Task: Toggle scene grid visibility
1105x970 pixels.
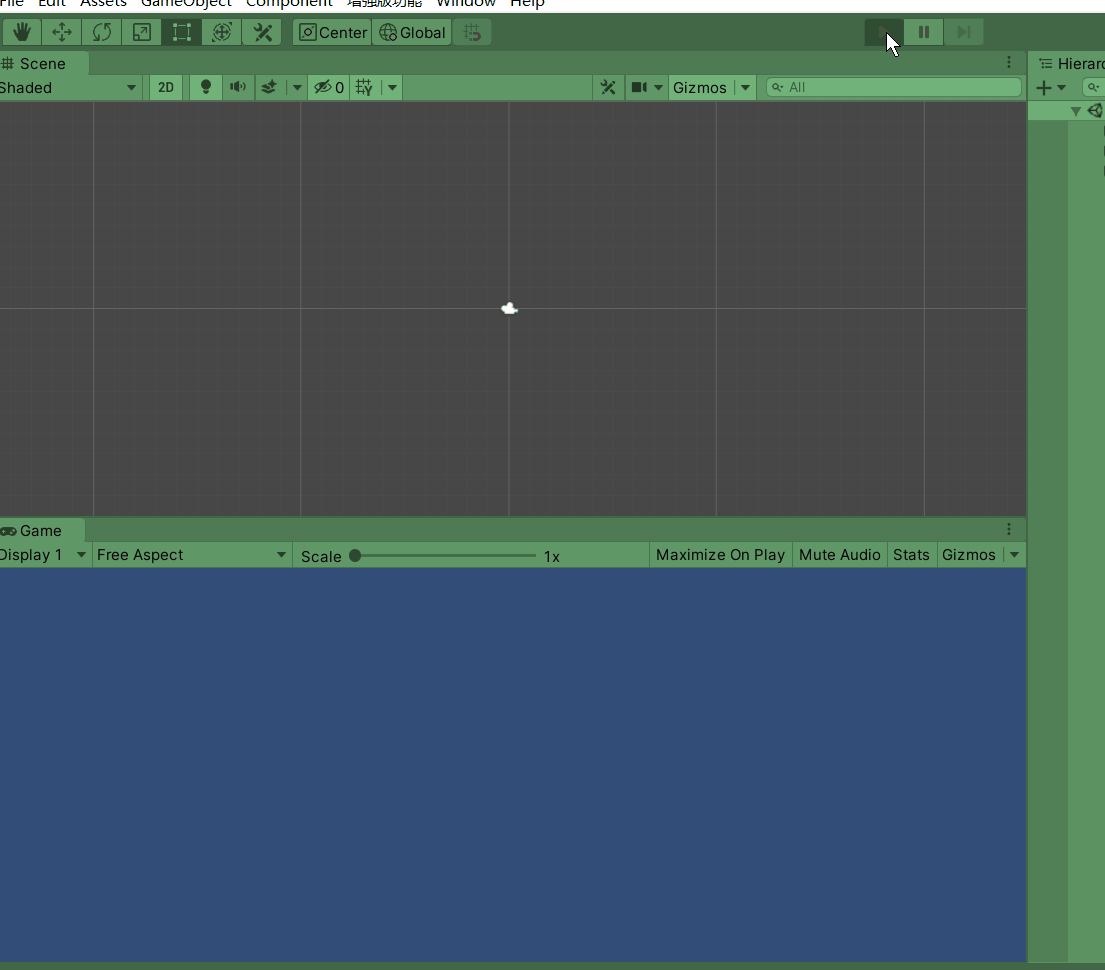Action: pos(364,87)
